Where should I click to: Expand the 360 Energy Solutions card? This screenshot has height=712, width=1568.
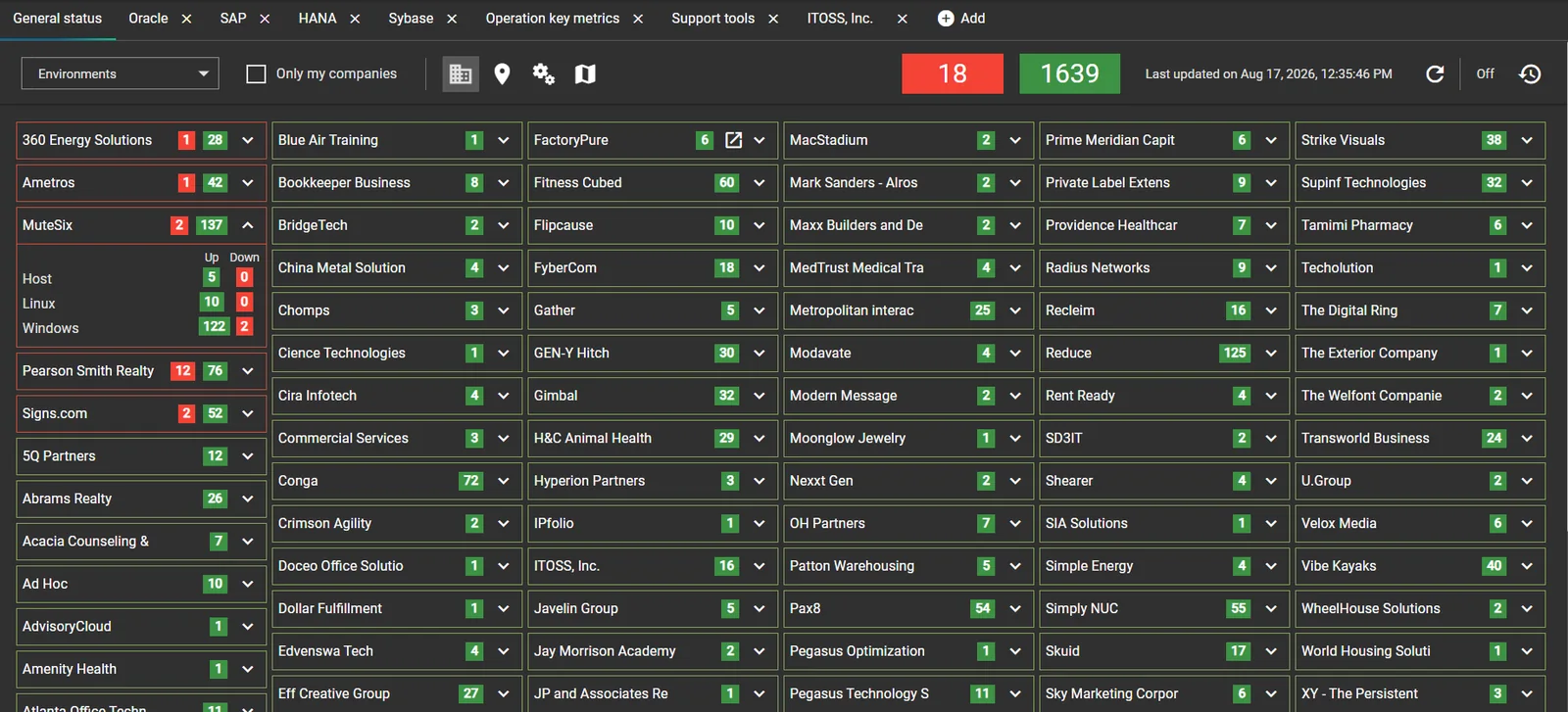click(x=248, y=140)
